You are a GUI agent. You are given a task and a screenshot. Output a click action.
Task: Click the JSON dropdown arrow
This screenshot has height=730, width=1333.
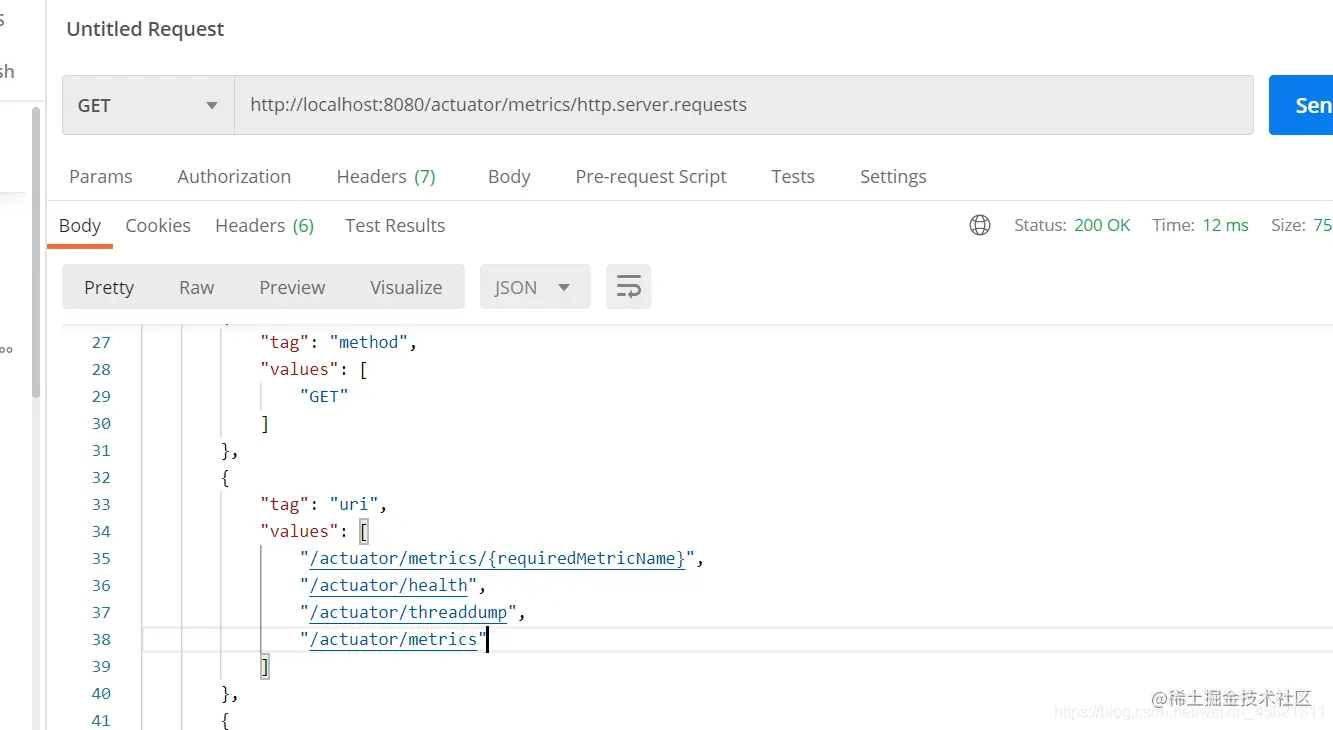[x=564, y=288]
